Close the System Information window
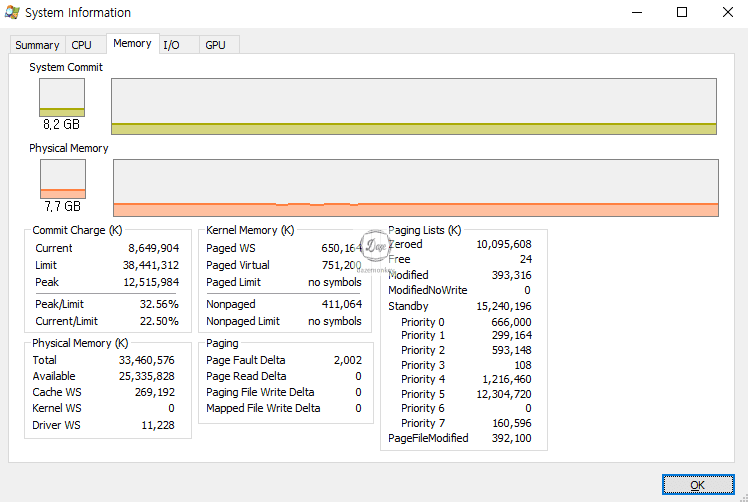Viewport: 748px width, 502px height. (x=727, y=12)
